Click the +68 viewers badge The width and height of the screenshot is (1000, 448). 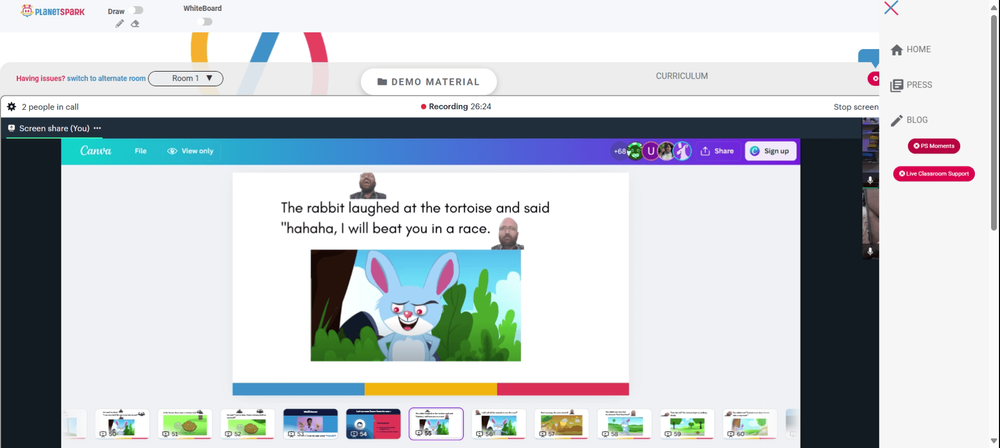coord(619,151)
